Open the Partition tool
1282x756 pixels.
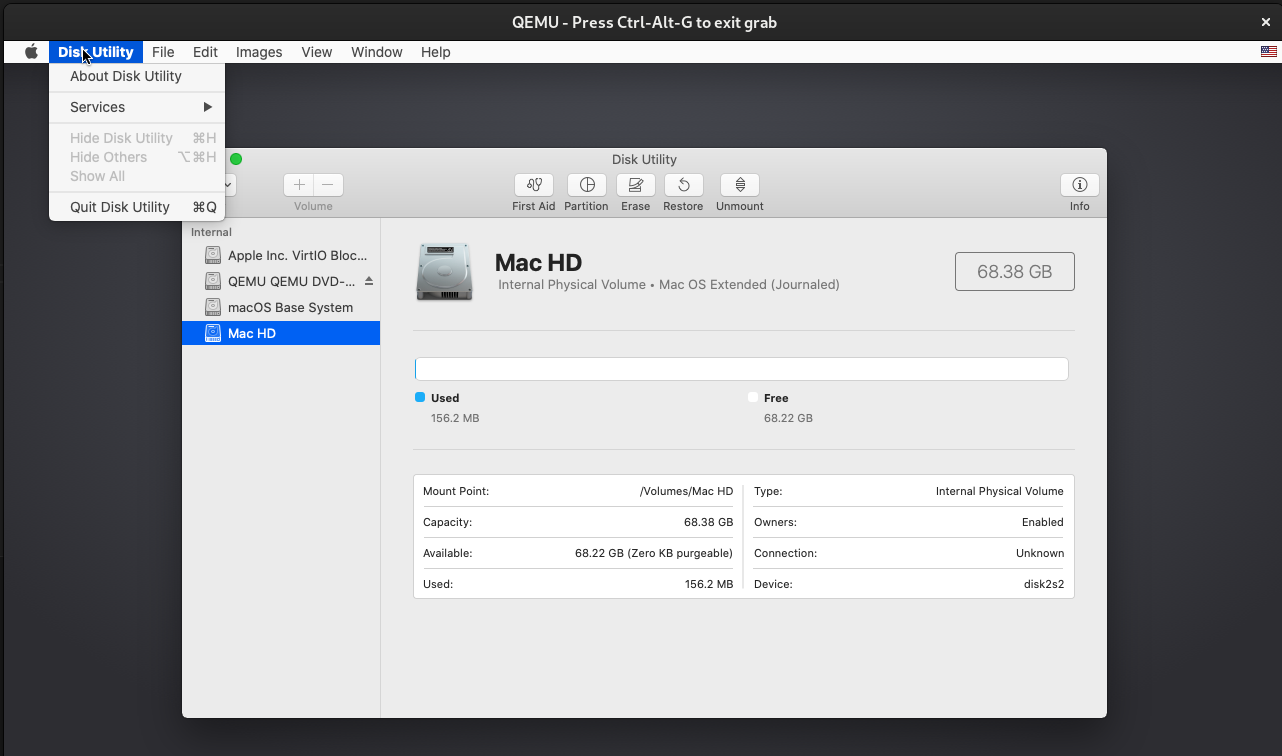click(587, 185)
